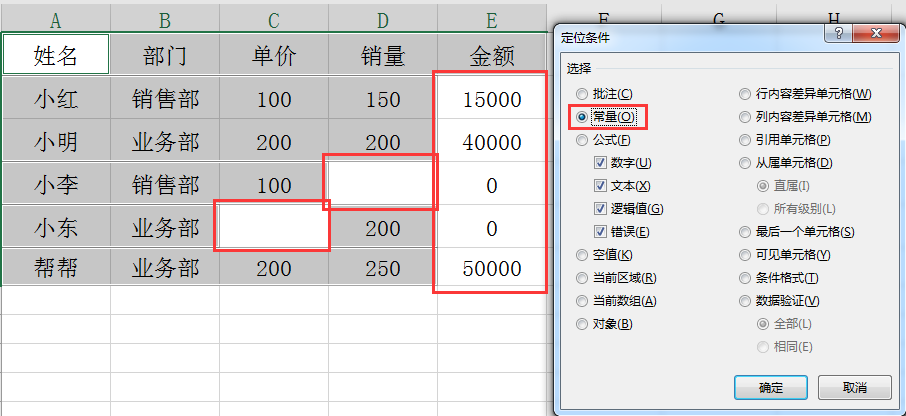Click 小明's 业务部 department cell
This screenshot has width=906, height=416.
165,141
